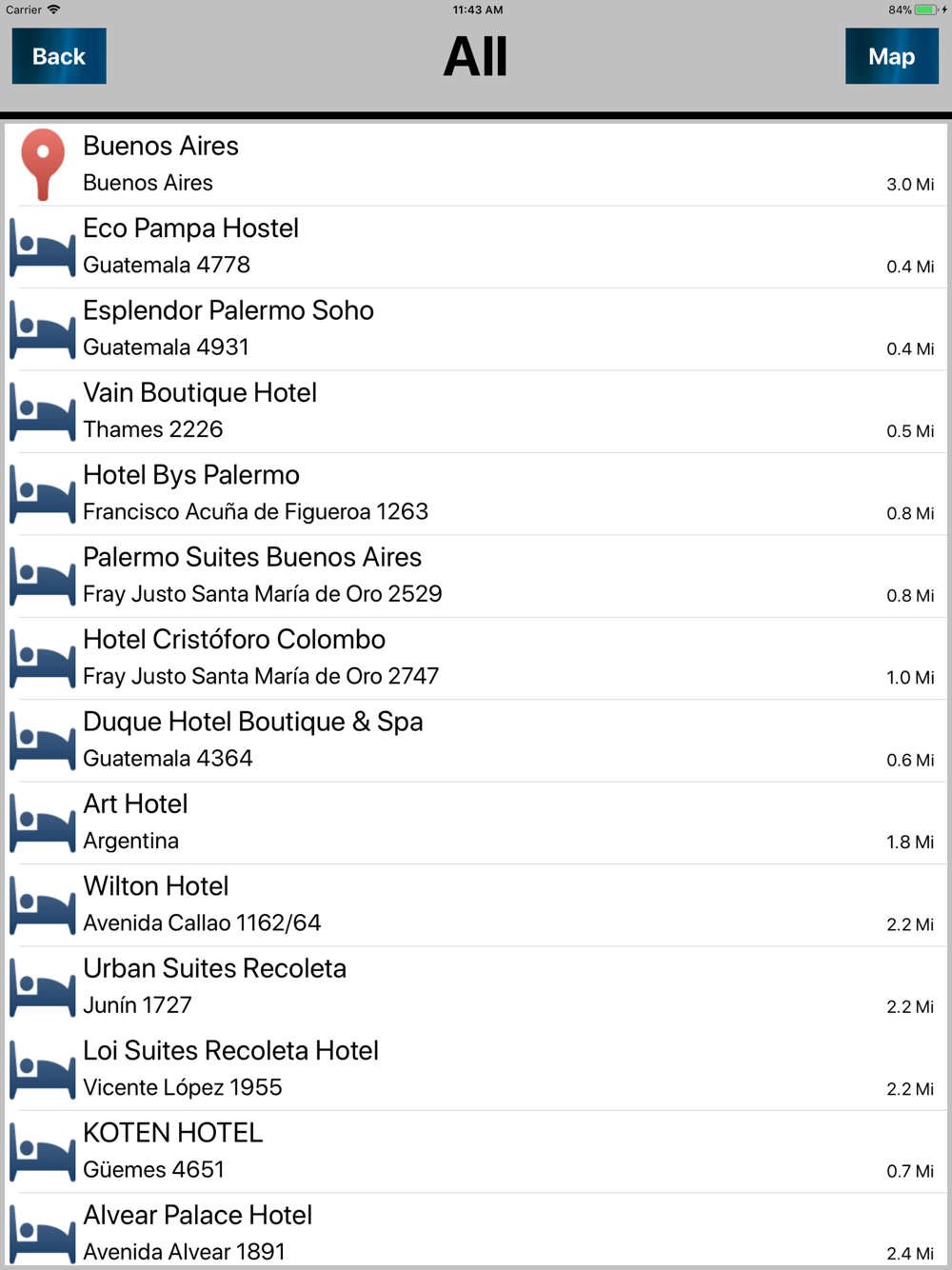Tap the bed icon beside Art Hotel
This screenshot has width=952, height=1270.
[42, 824]
